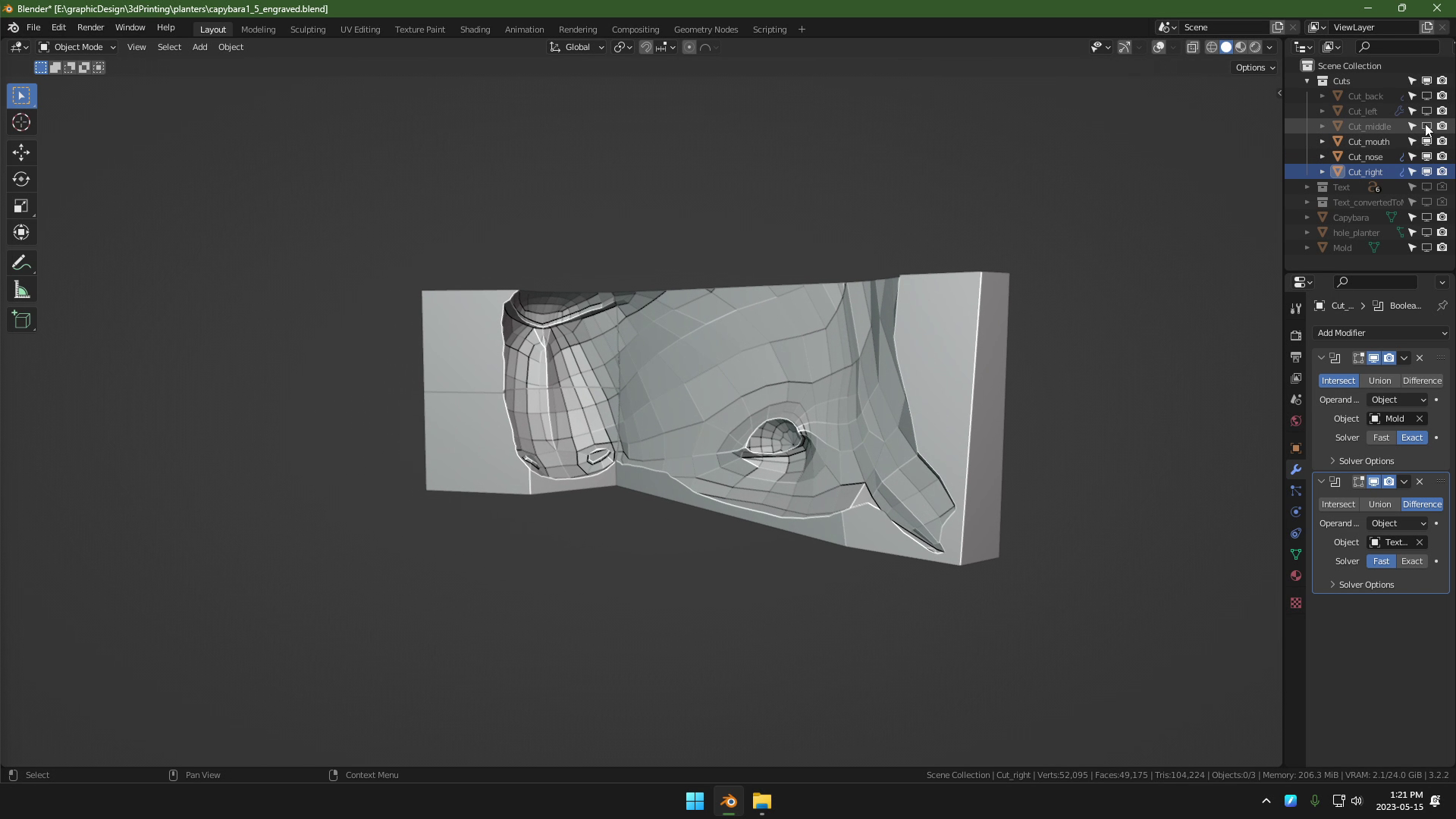The width and height of the screenshot is (1456, 819).
Task: Set first modifier operation to Union
Action: (1379, 381)
